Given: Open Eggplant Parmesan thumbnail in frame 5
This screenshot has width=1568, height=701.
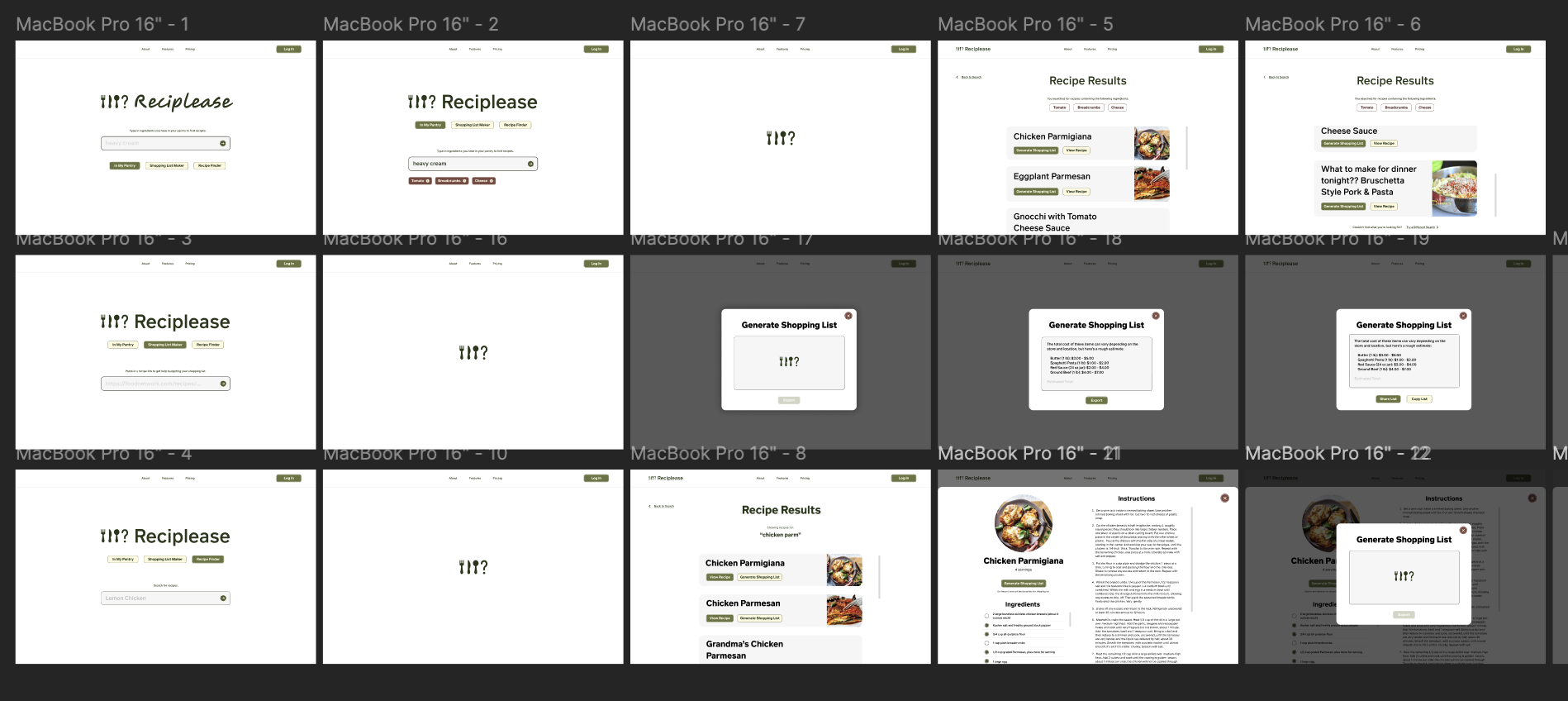Looking at the screenshot, I should [1152, 184].
